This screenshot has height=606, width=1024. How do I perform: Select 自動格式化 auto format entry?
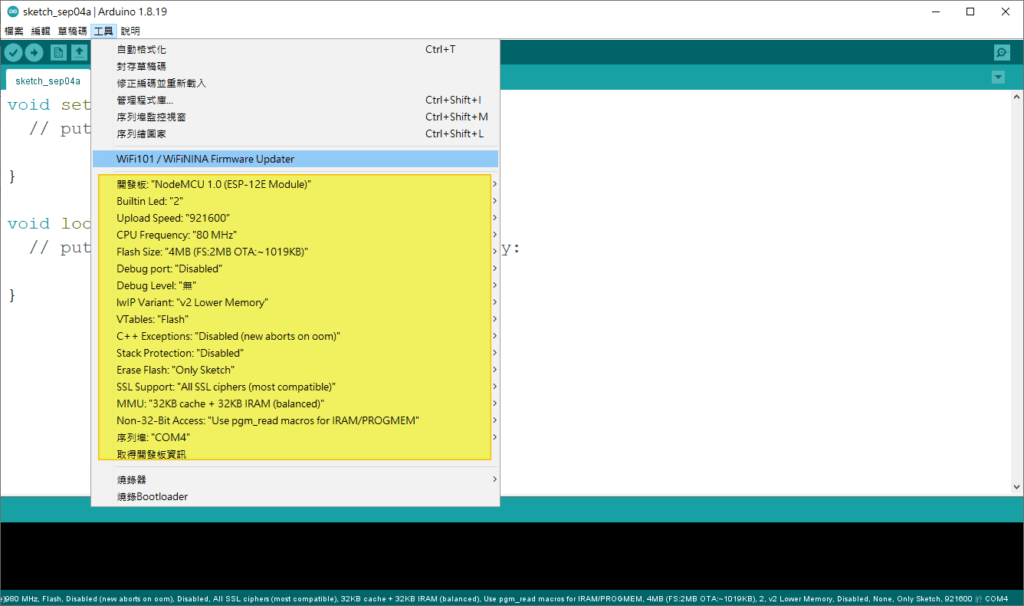click(x=141, y=49)
